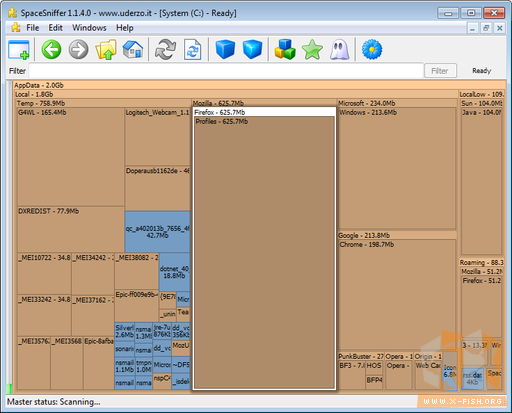Screen dimensions: 512x413
Task: Select the Doperausb1162de block
Action: click(x=158, y=188)
